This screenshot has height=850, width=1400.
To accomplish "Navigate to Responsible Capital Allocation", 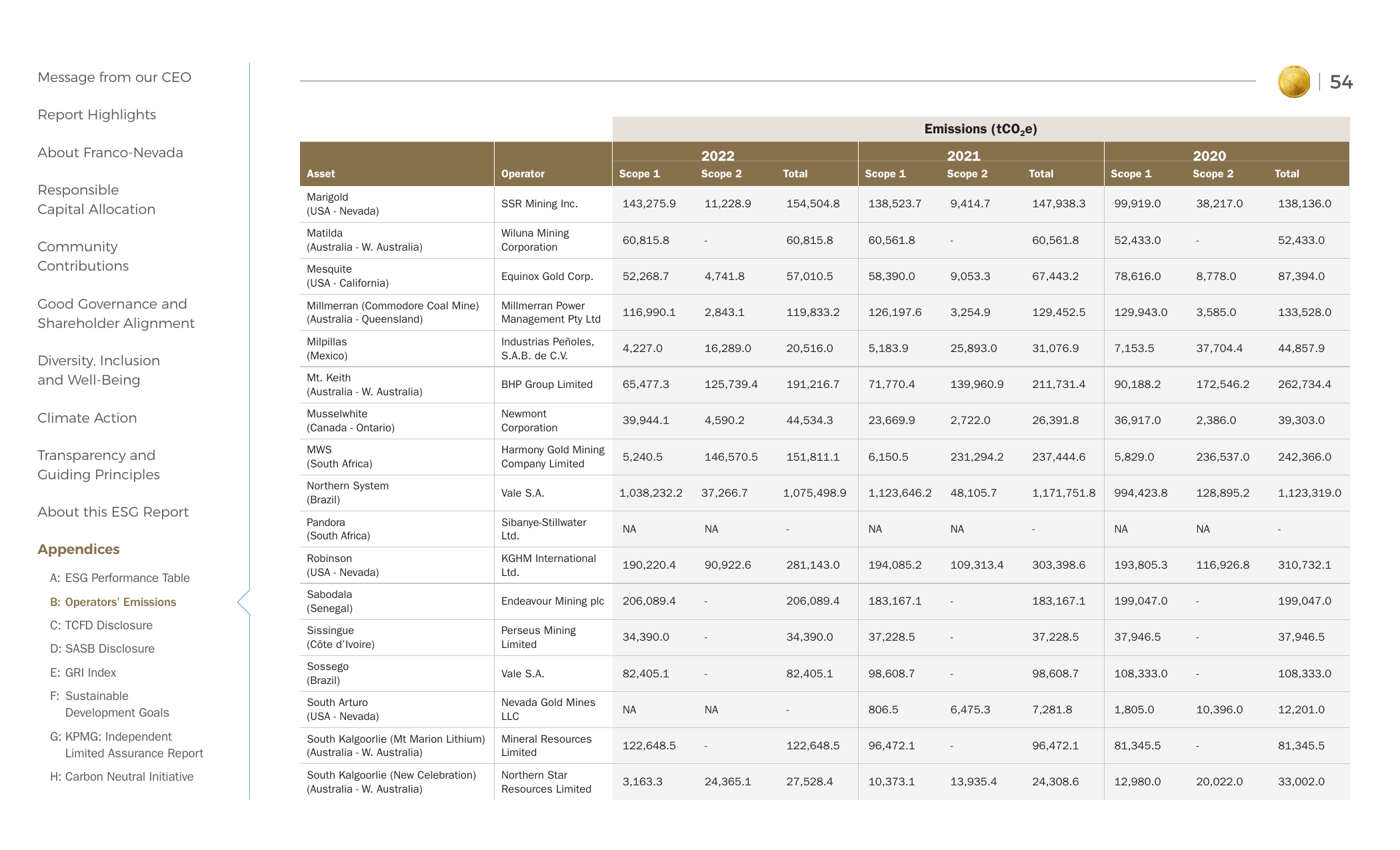I will [96, 199].
